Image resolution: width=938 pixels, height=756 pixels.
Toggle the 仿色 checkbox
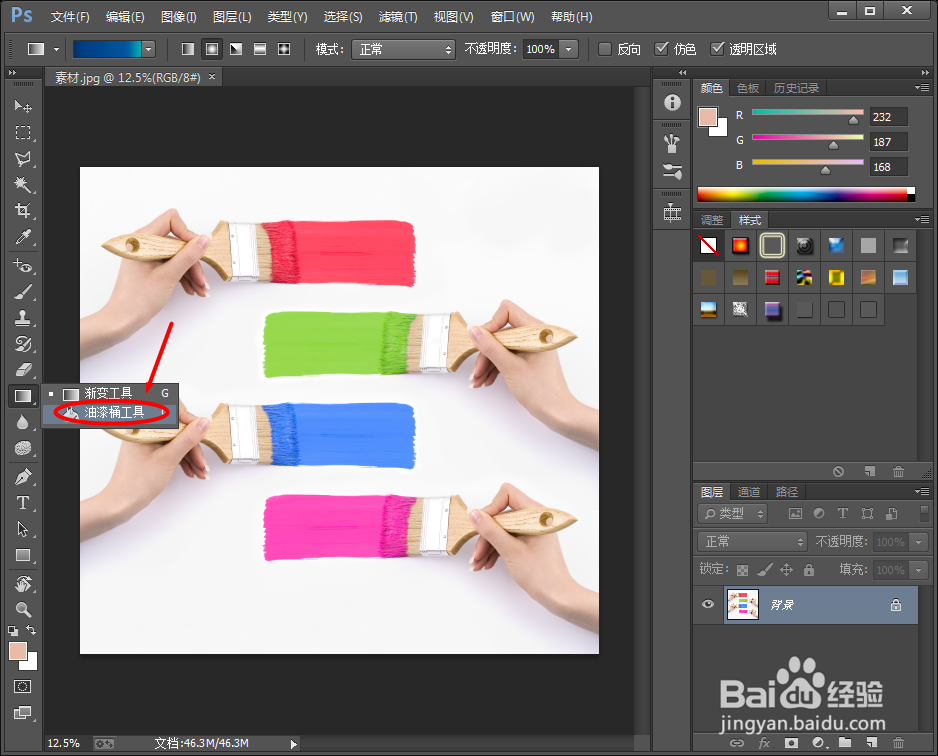(x=661, y=49)
